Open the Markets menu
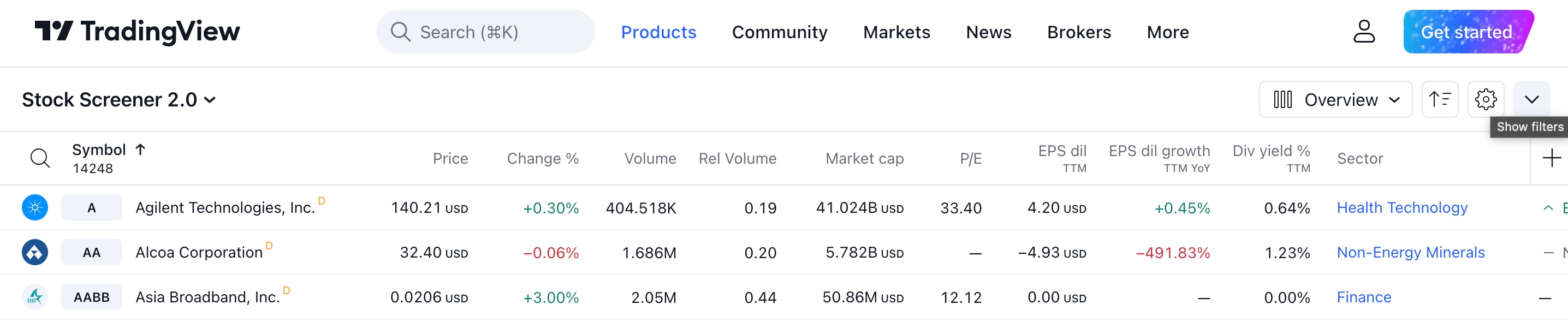The image size is (1568, 322). (x=896, y=32)
